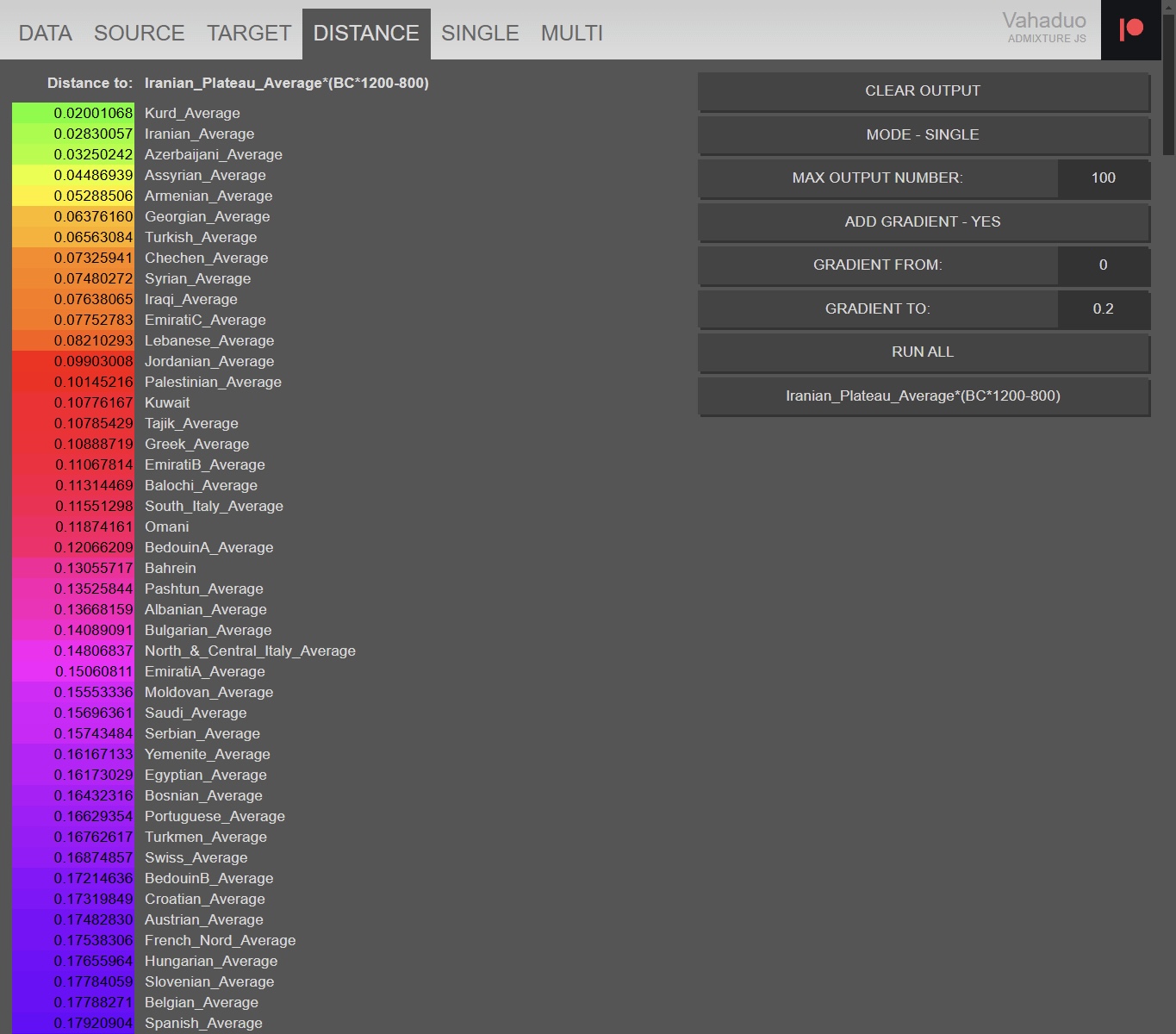Click the Turkmen_Average label
1176x1034 pixels.
[x=206, y=838]
